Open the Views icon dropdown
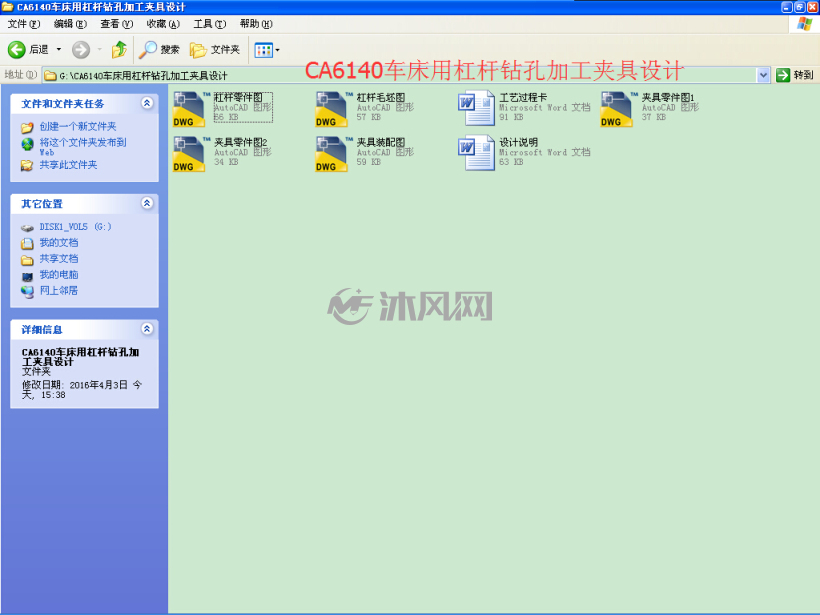Viewport: 820px width, 615px height. pos(267,50)
